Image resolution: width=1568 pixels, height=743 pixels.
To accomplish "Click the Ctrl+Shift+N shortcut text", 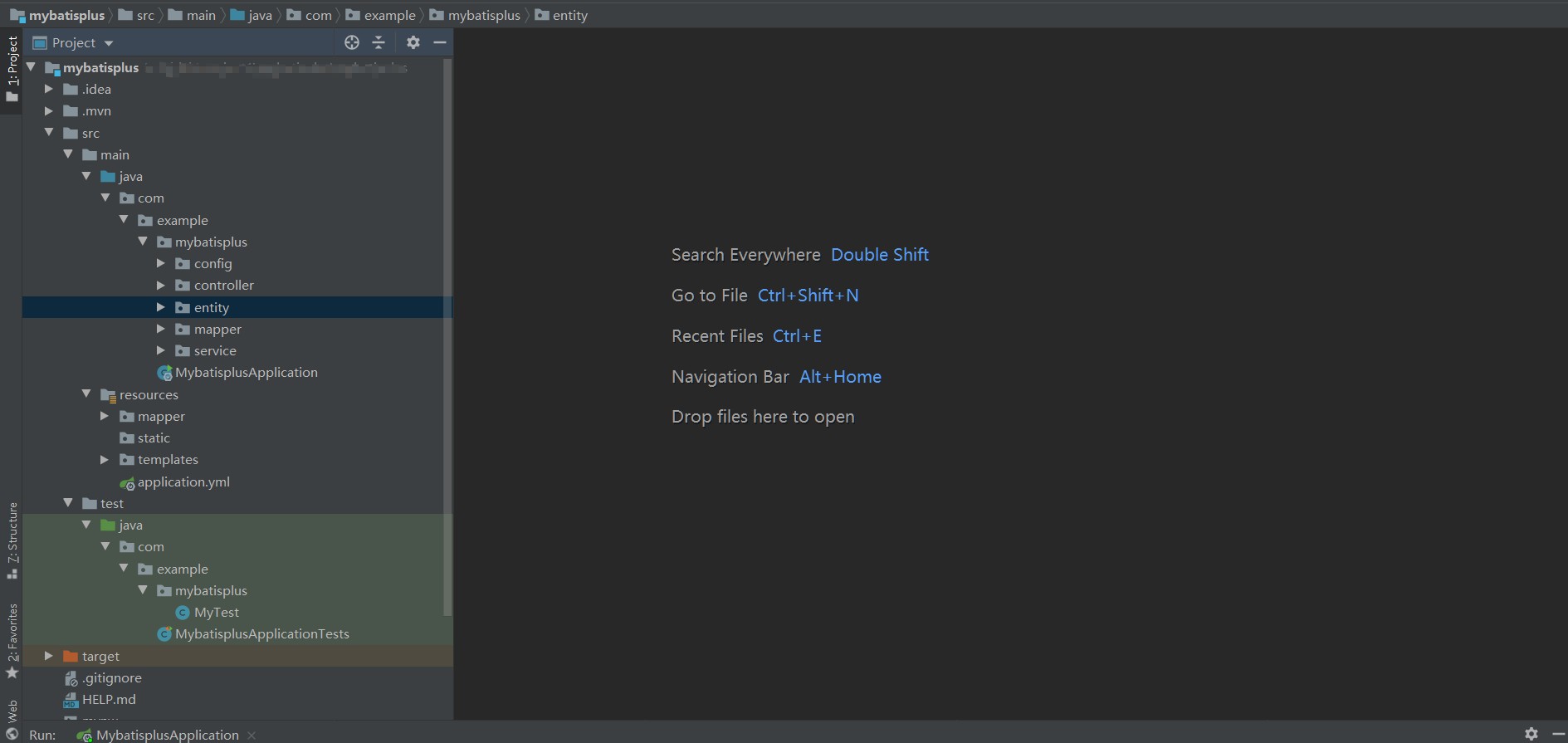I will tap(808, 296).
